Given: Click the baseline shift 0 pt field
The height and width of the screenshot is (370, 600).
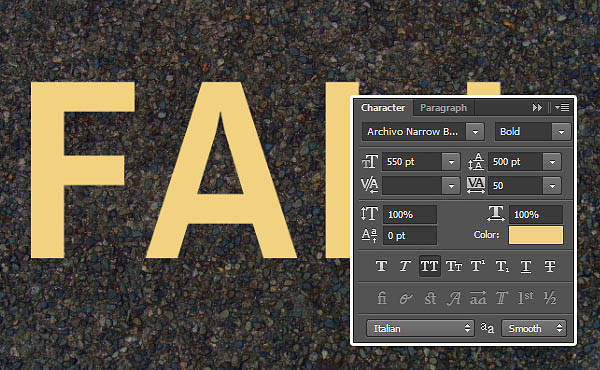Looking at the screenshot, I should 410,235.
